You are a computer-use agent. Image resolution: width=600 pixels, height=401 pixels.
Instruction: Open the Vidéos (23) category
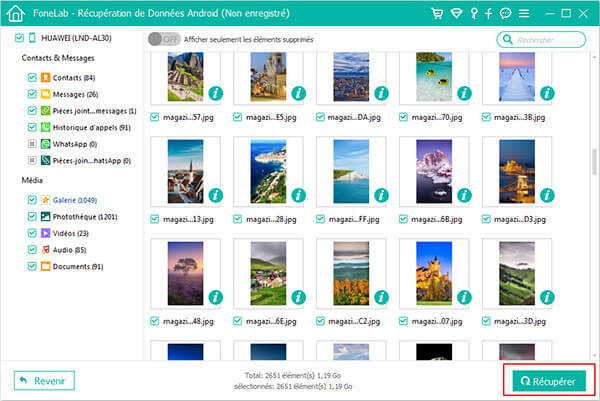[x=71, y=233]
